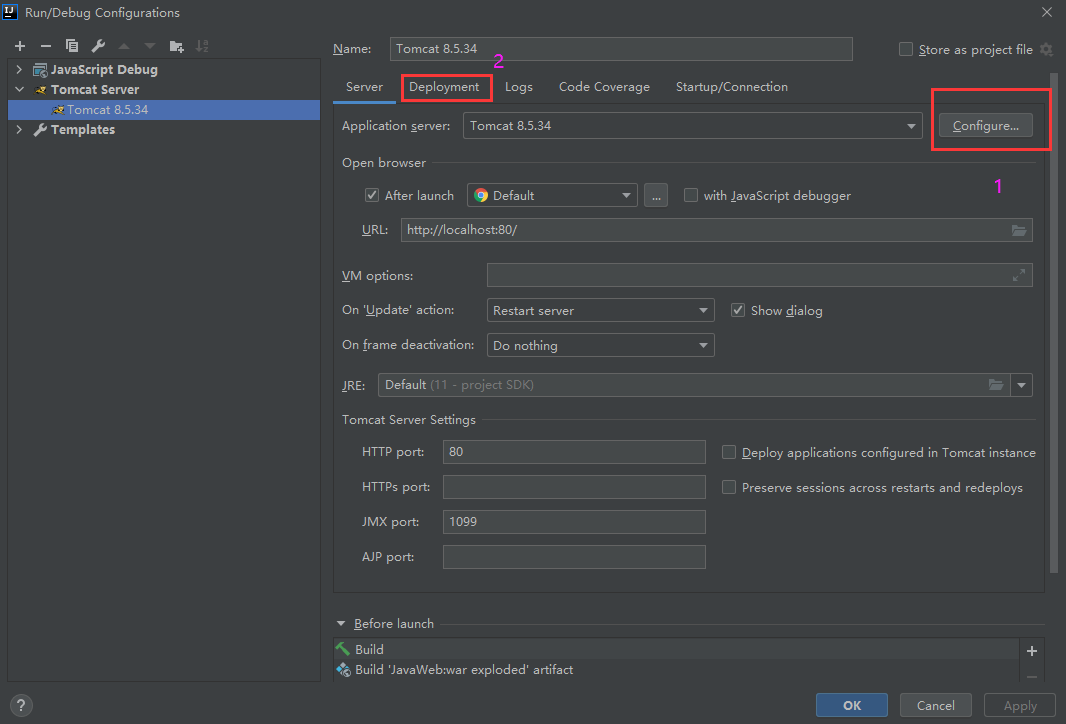
Task: Toggle After launch checkbox
Action: point(372,196)
